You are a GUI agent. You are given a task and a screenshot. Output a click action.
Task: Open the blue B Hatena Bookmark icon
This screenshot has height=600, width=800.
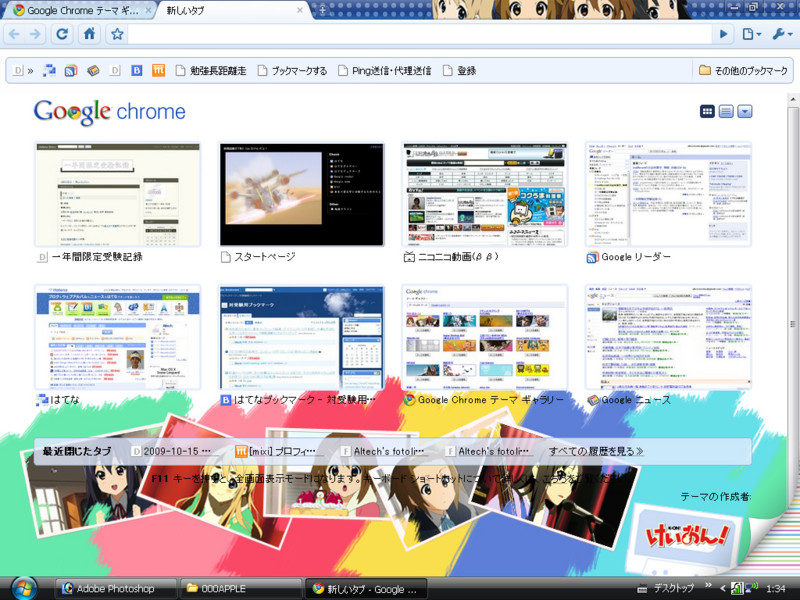pyautogui.click(x=137, y=70)
